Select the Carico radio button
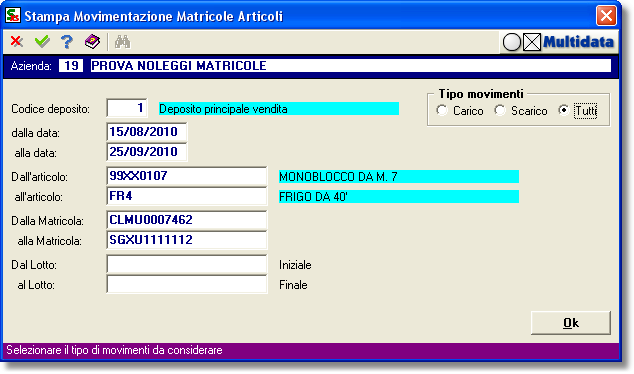This screenshot has width=634, height=374. click(442, 110)
